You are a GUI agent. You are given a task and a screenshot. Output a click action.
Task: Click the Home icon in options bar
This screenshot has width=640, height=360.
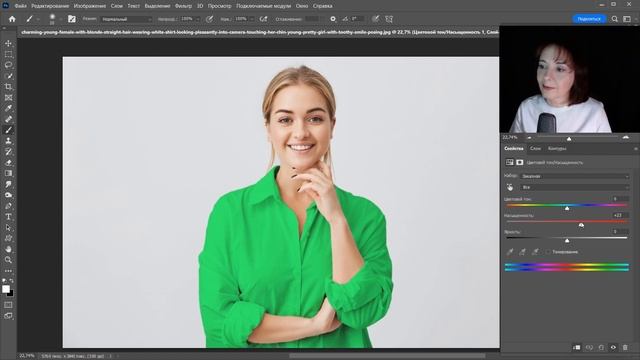click(x=12, y=19)
